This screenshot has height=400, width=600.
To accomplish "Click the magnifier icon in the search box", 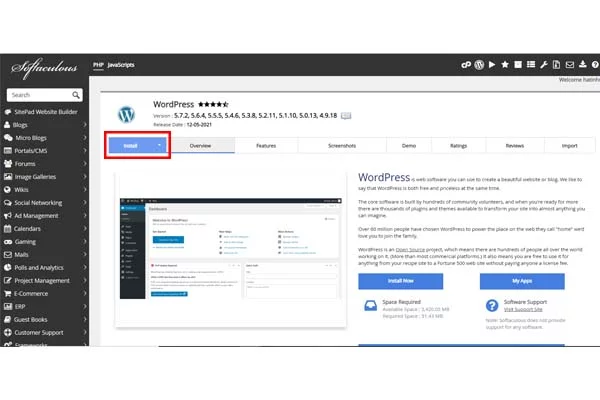I will tap(76, 95).
